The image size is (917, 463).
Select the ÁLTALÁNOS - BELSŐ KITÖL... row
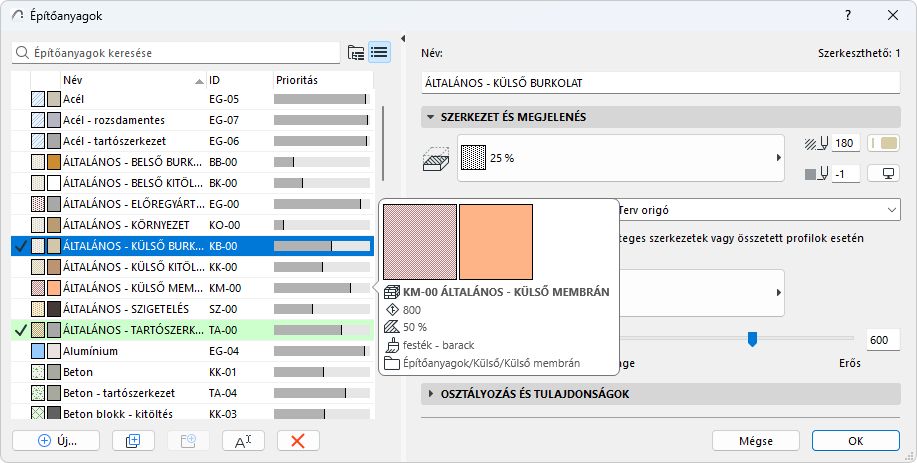[x=192, y=183]
